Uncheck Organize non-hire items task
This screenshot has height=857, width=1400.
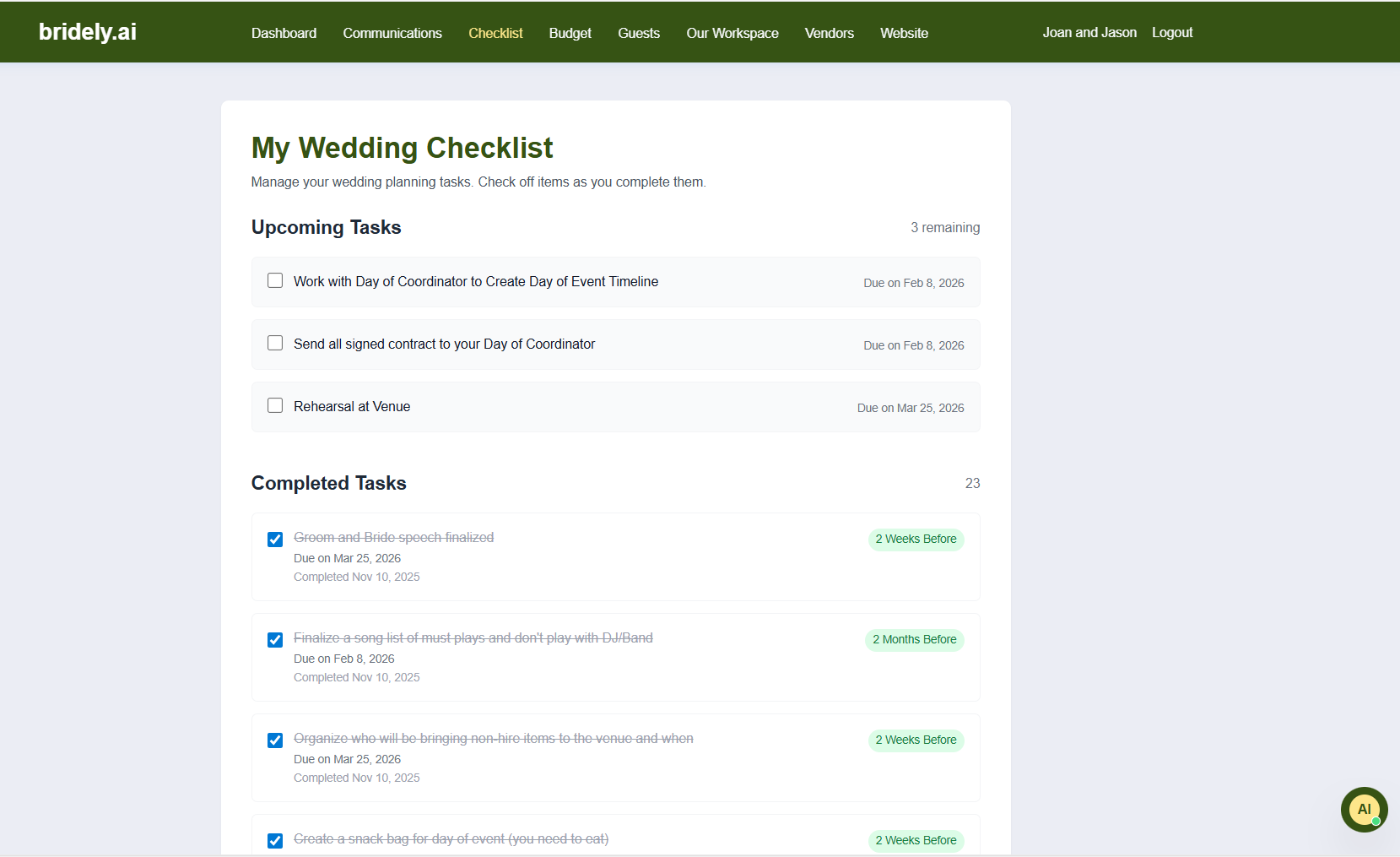point(275,740)
